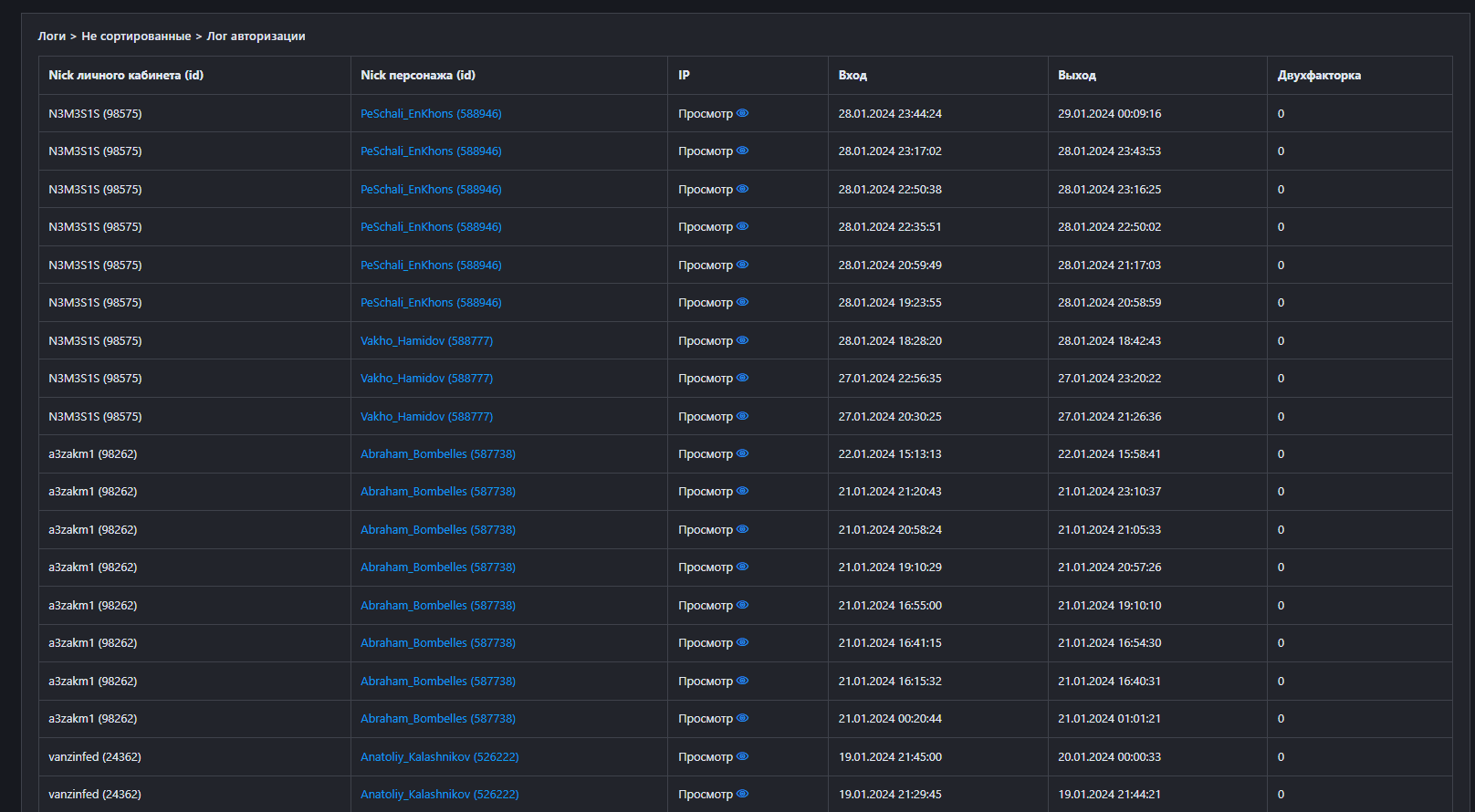Click eye icon for login 28.01.2024 23:44:24
The image size is (1475, 812).
[742, 113]
